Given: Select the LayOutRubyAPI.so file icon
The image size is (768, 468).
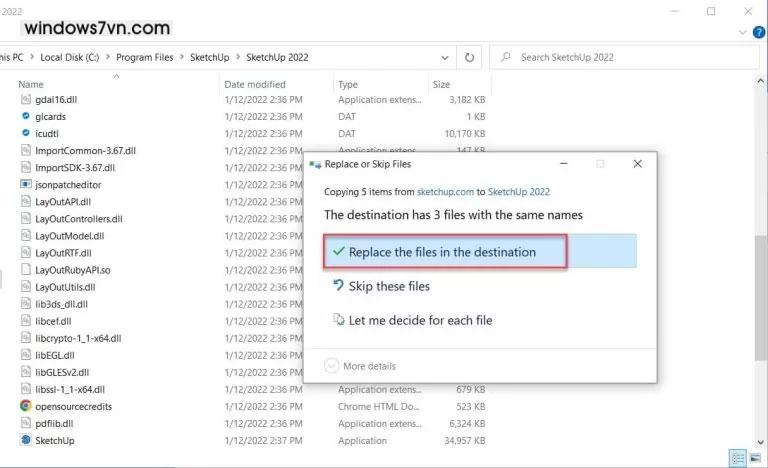Looking at the screenshot, I should point(26,270).
